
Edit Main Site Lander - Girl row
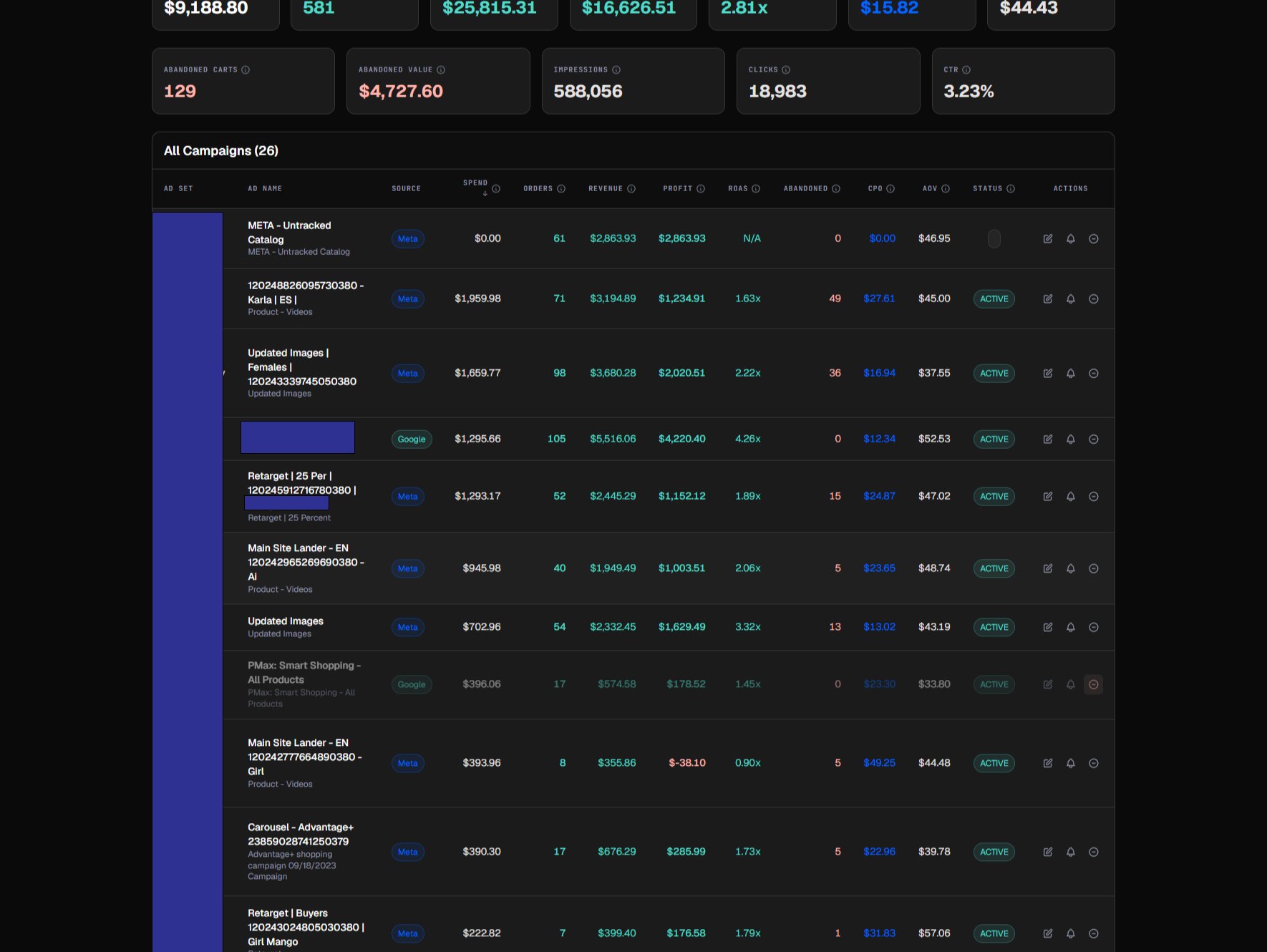click(1048, 764)
